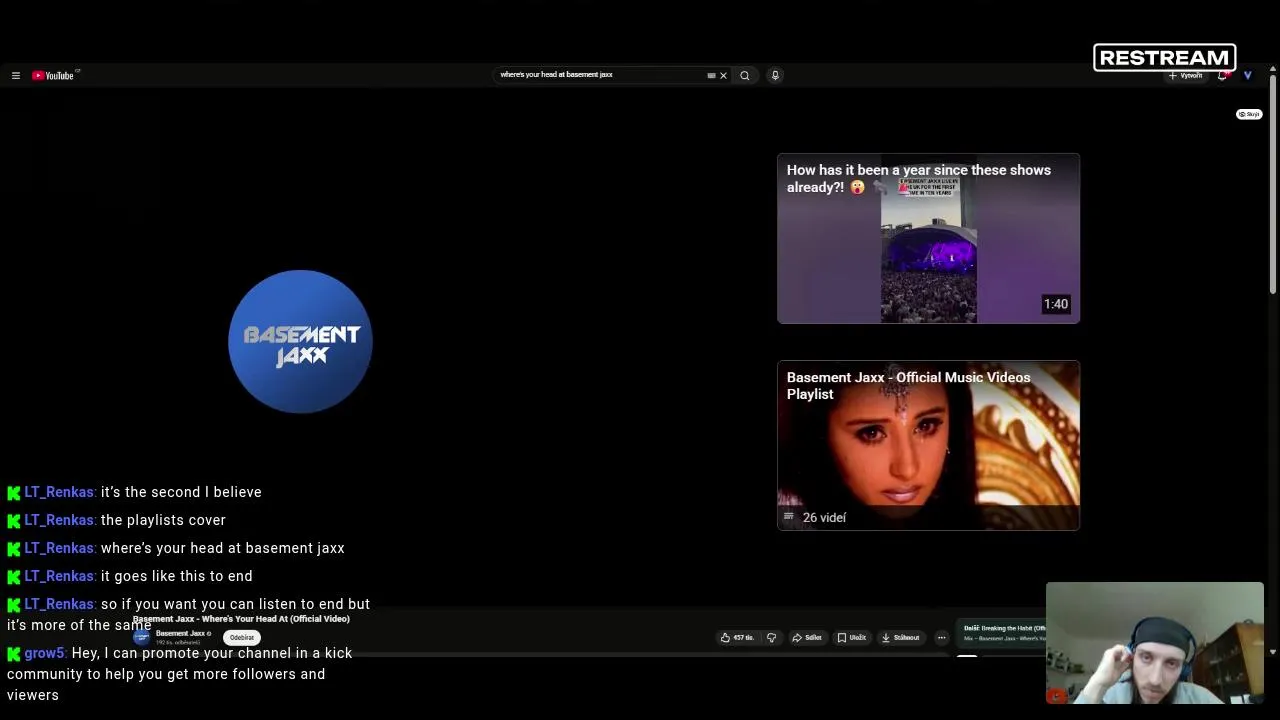The image size is (1280, 720).
Task: Open the on-screen keyboard icon in search box
Action: [x=711, y=75]
